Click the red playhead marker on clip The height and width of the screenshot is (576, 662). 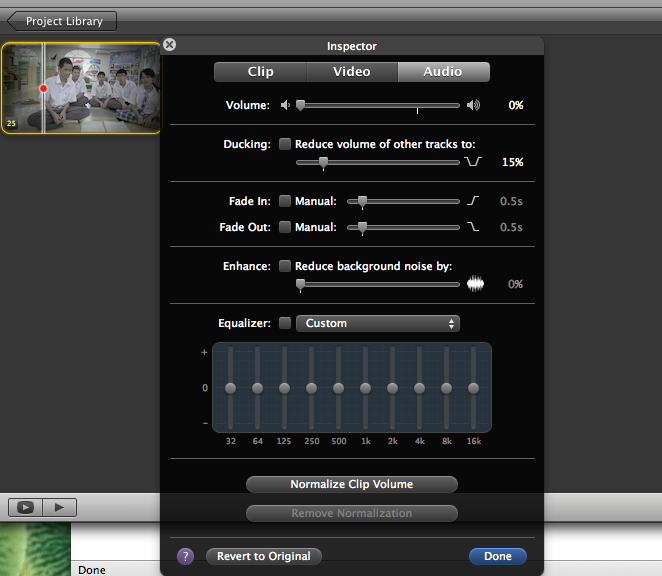(43, 89)
